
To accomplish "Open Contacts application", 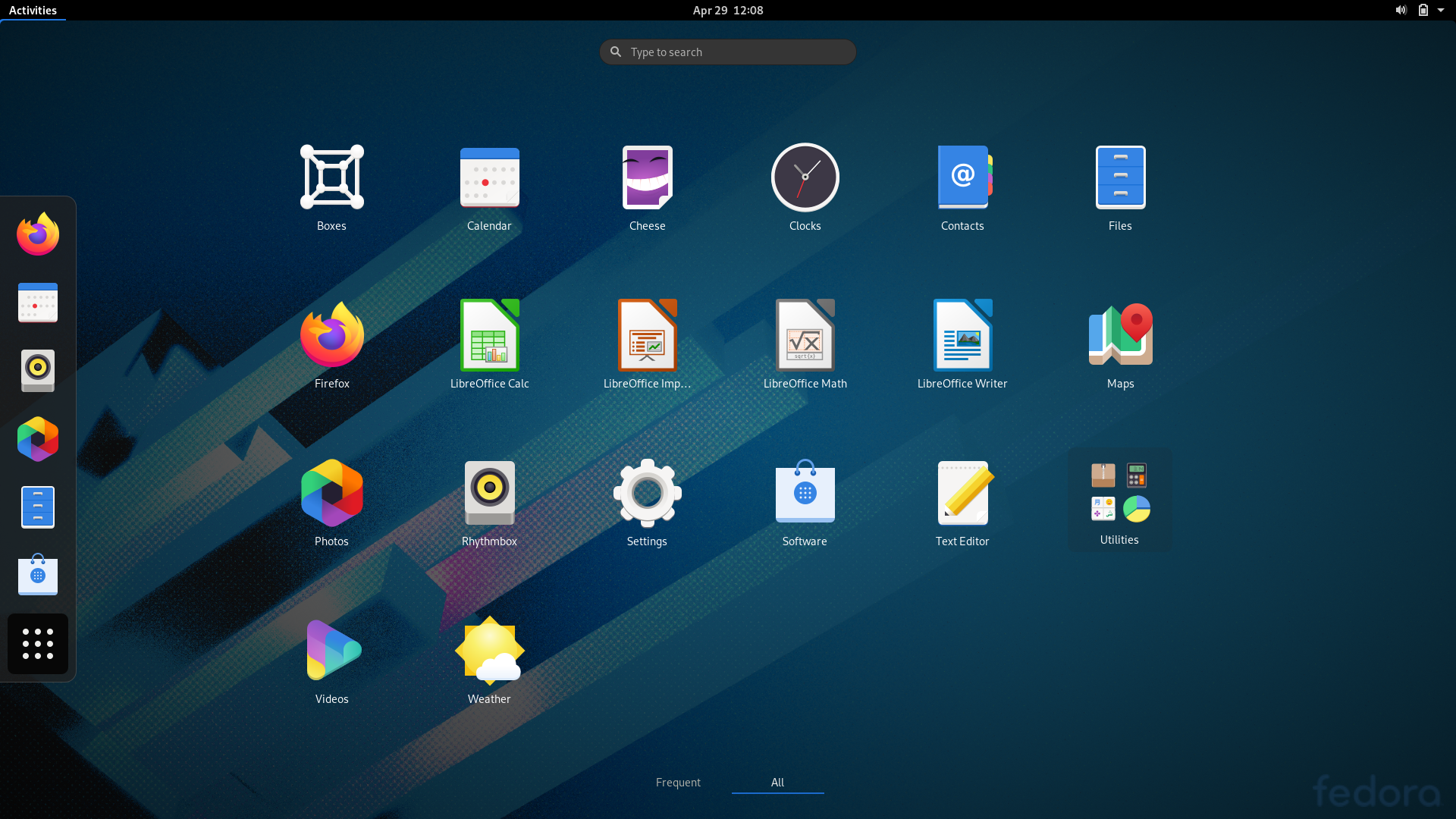I will coord(962,188).
